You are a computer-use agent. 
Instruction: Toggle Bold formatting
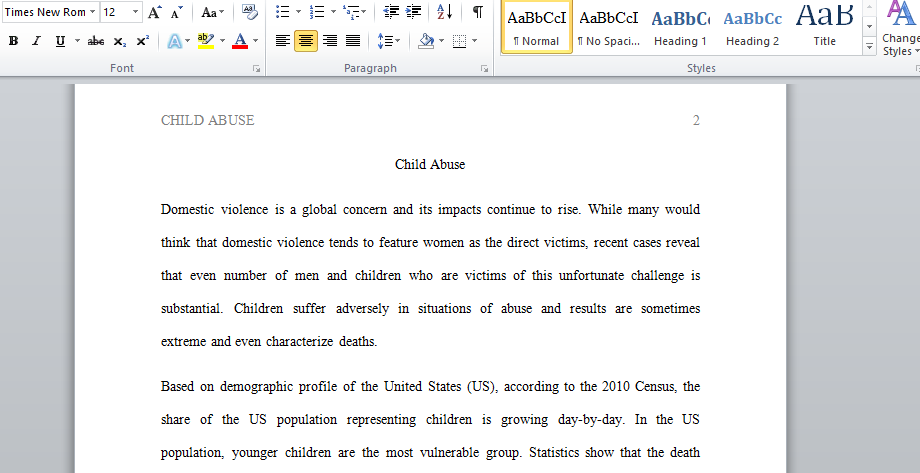pyautogui.click(x=13, y=41)
